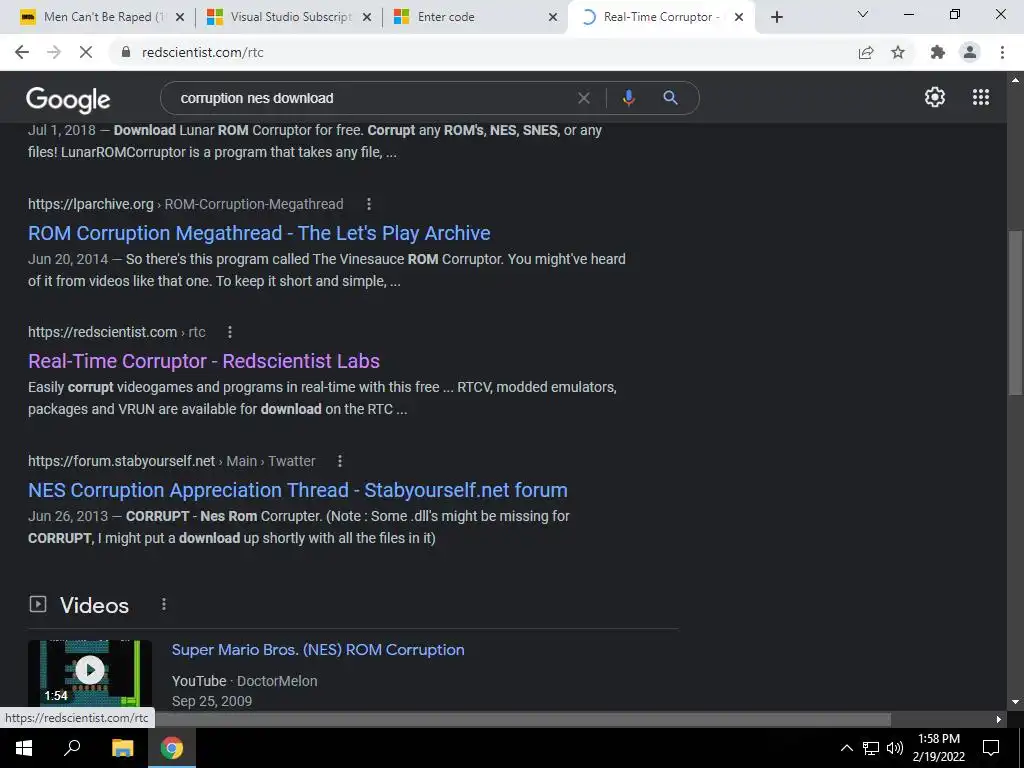Viewport: 1024px width, 768px height.
Task: Click scrollbar down arrow
Action: click(1015, 702)
